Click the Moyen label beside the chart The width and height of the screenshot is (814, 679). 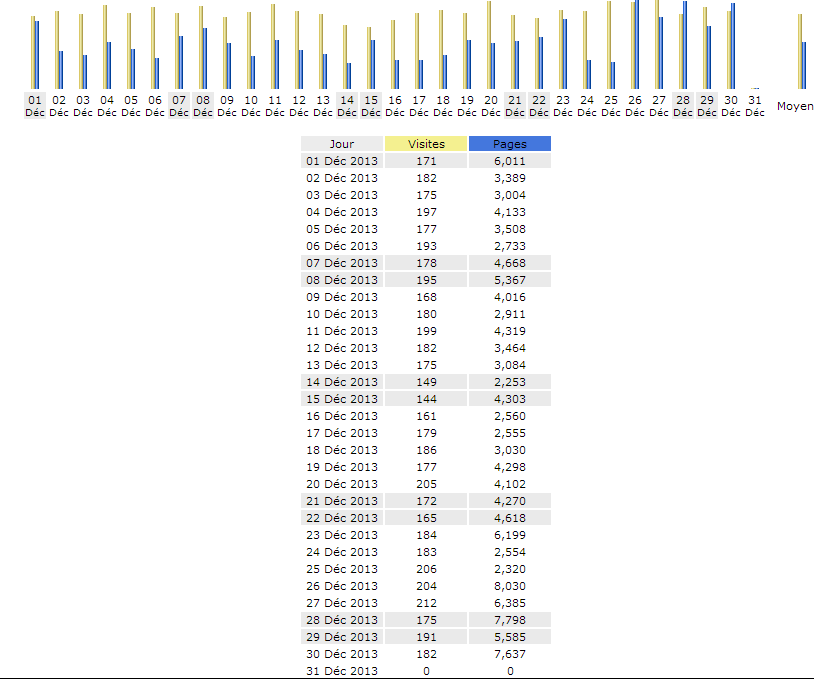(x=795, y=106)
